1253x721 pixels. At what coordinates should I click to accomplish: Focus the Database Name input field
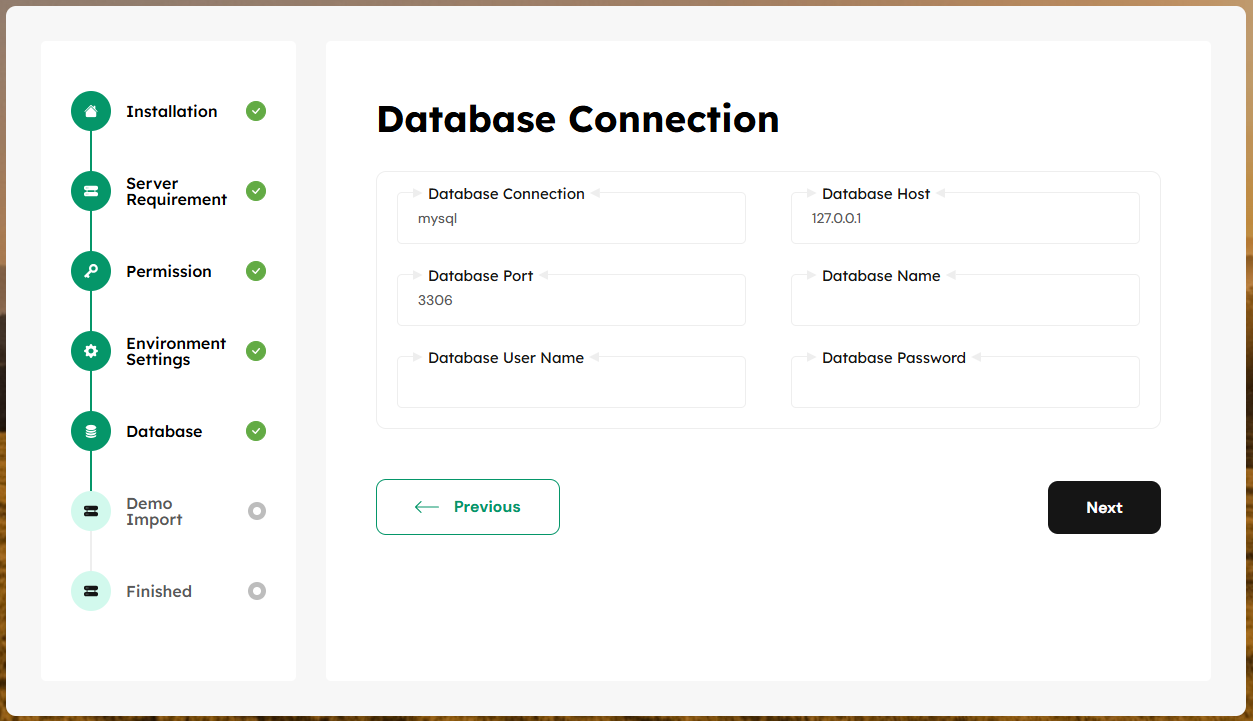[x=964, y=303]
